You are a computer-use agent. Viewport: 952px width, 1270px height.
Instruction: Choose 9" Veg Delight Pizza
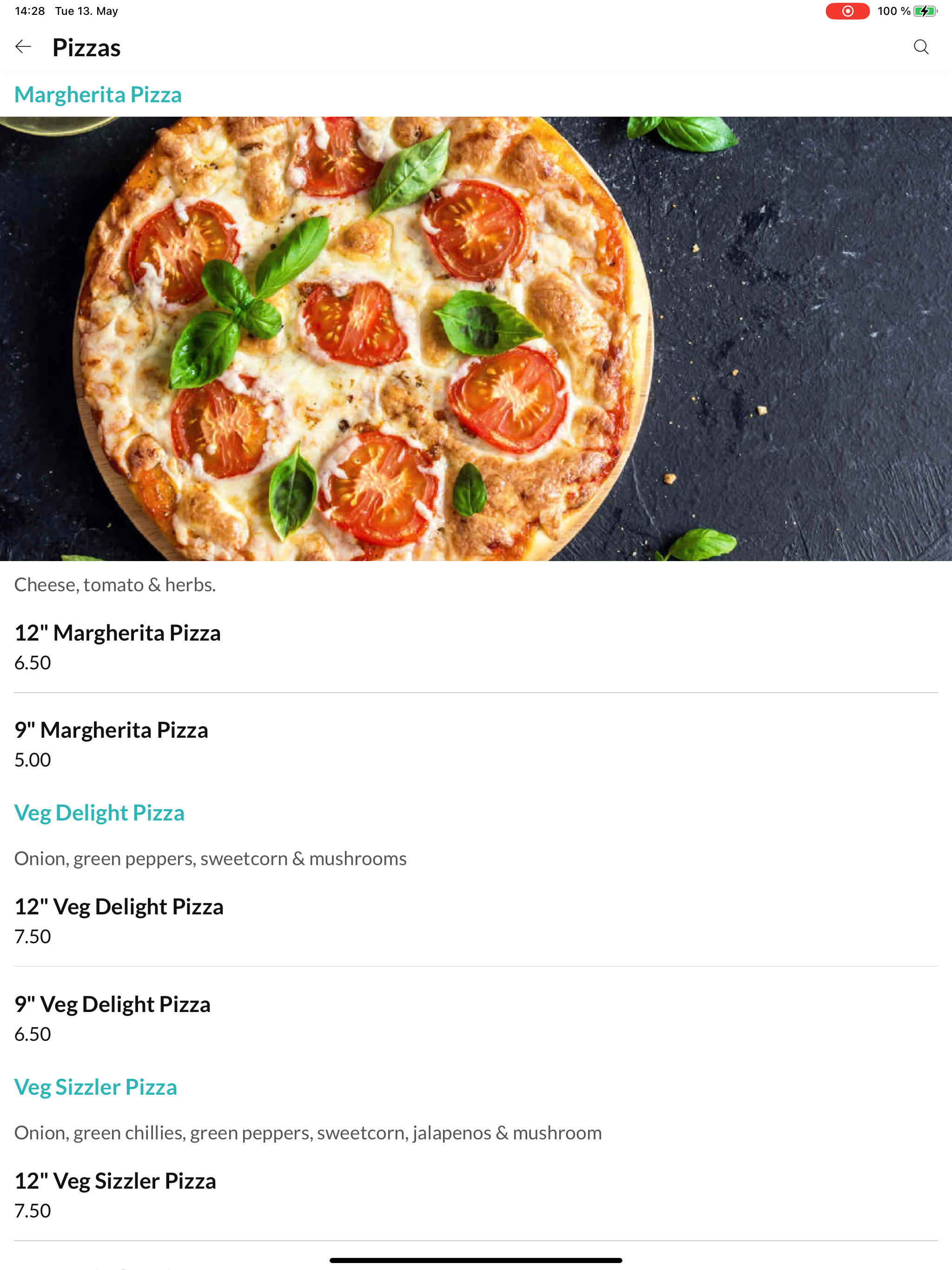pyautogui.click(x=476, y=1018)
